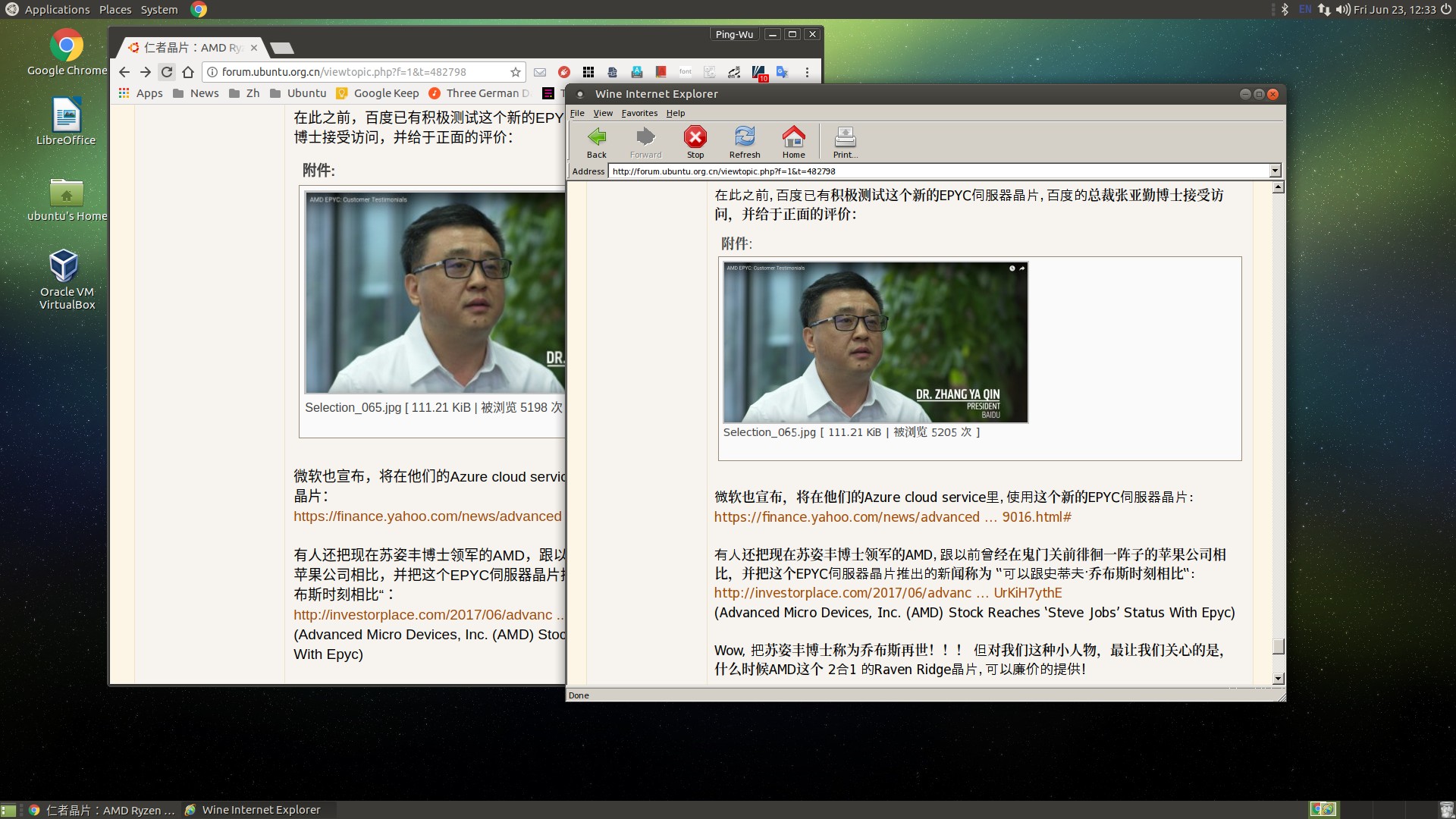The image size is (1456, 819).
Task: Bookmark this page with the star icon
Action: point(516,72)
